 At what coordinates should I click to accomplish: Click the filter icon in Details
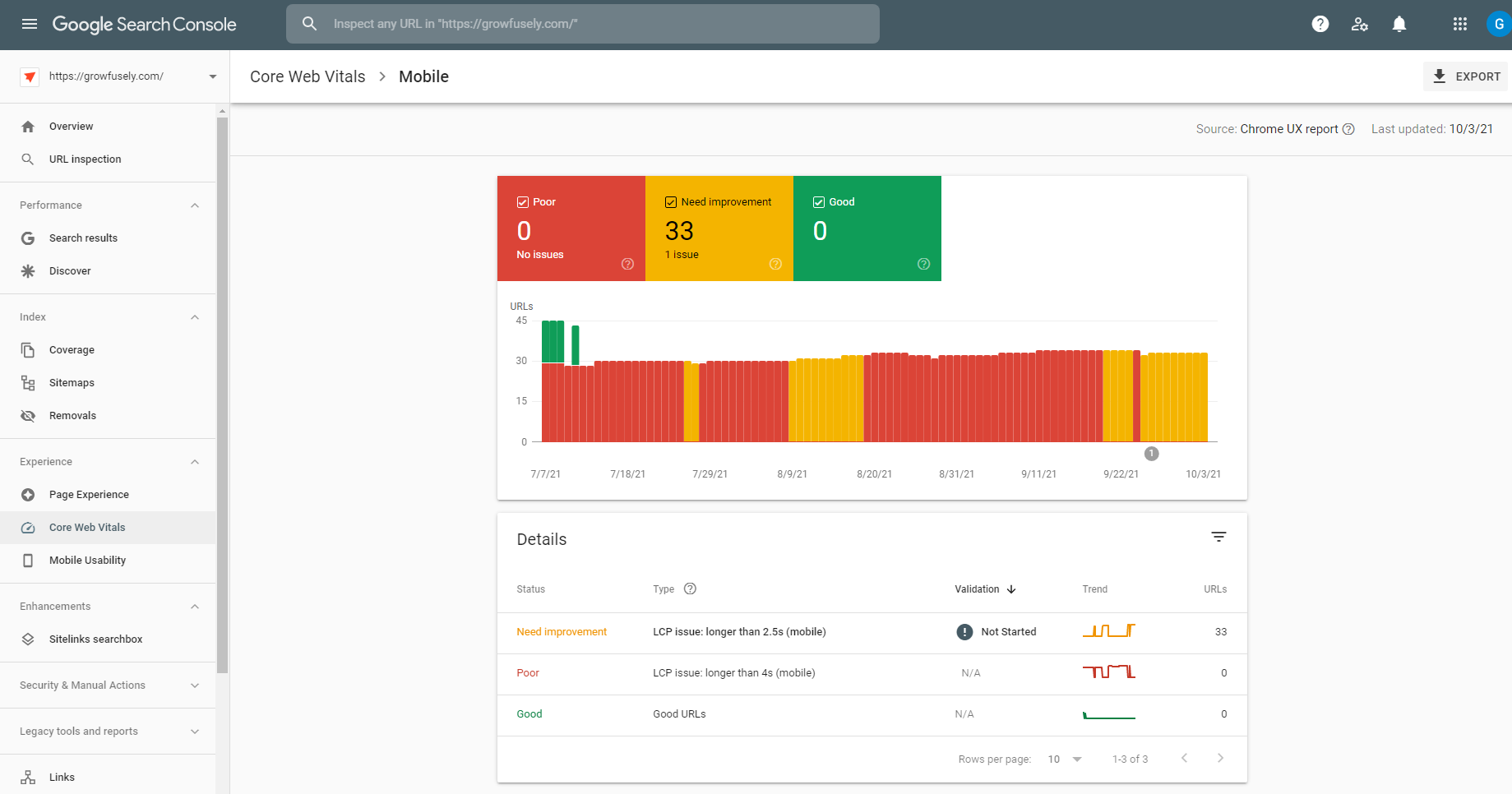tap(1218, 537)
